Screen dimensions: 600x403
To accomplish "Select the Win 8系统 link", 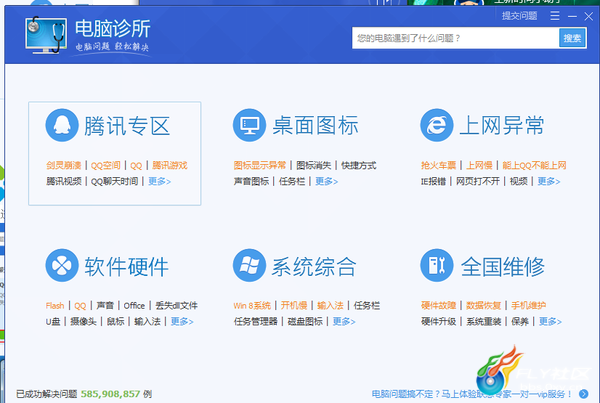I will click(x=252, y=305).
